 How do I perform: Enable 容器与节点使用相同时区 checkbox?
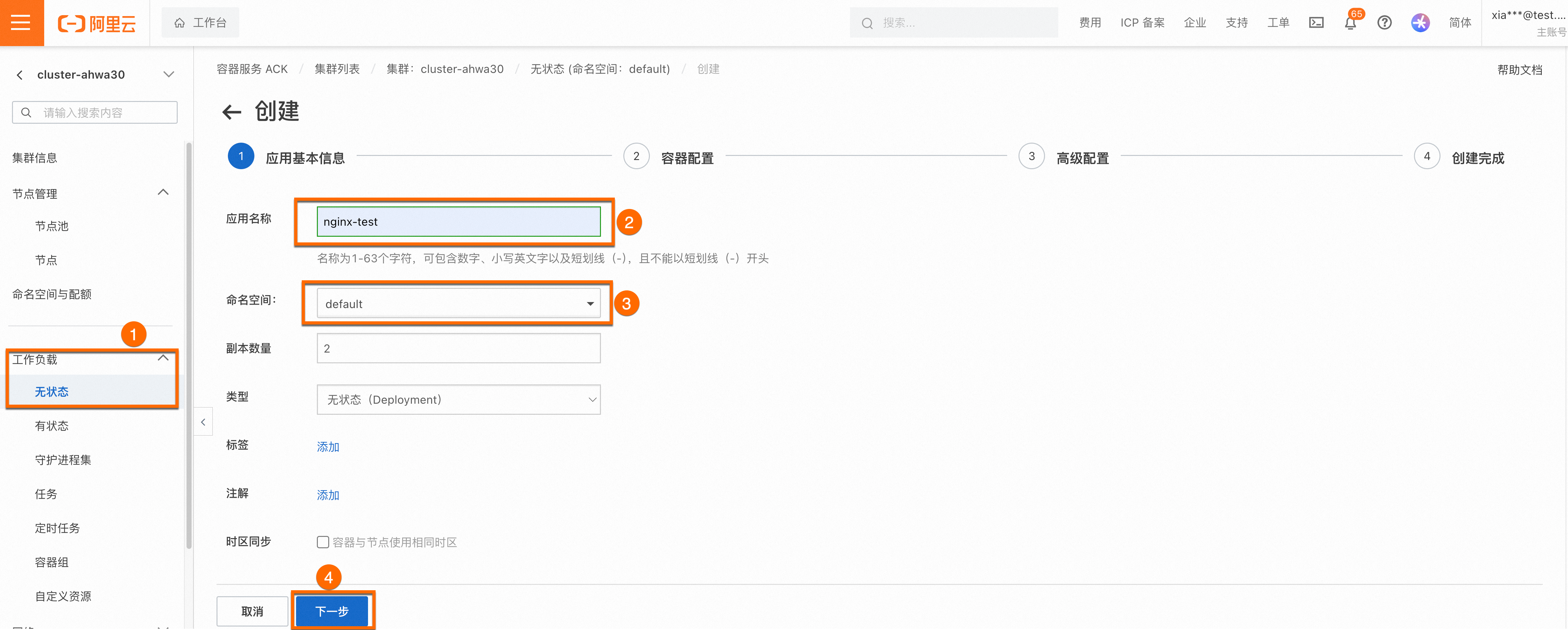coord(323,542)
